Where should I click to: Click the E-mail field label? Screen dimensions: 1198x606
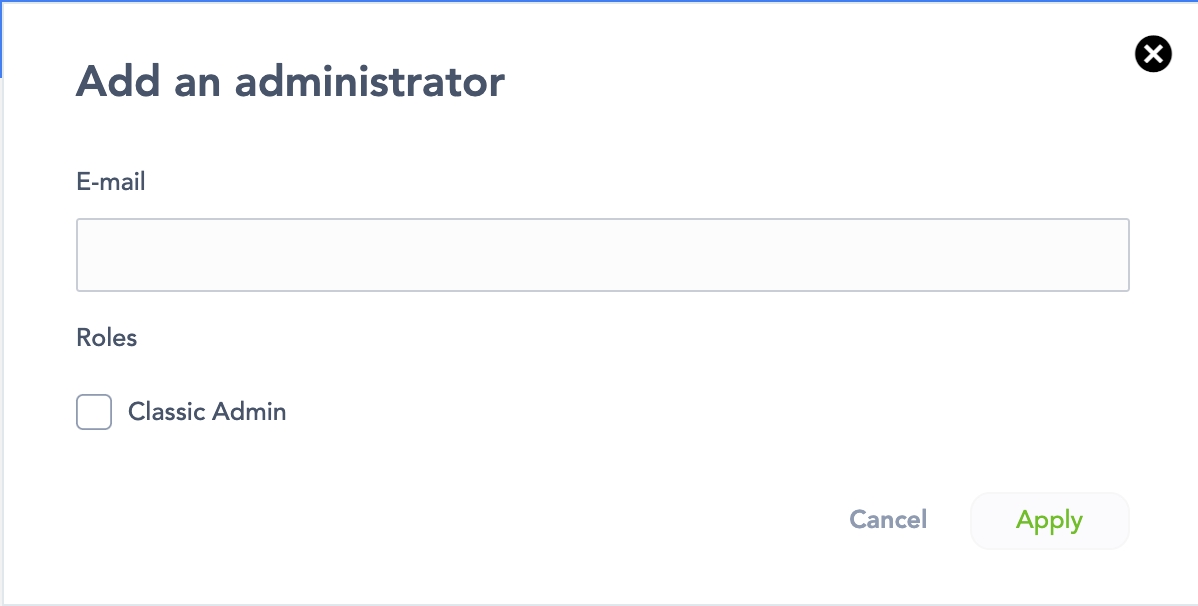[111, 182]
